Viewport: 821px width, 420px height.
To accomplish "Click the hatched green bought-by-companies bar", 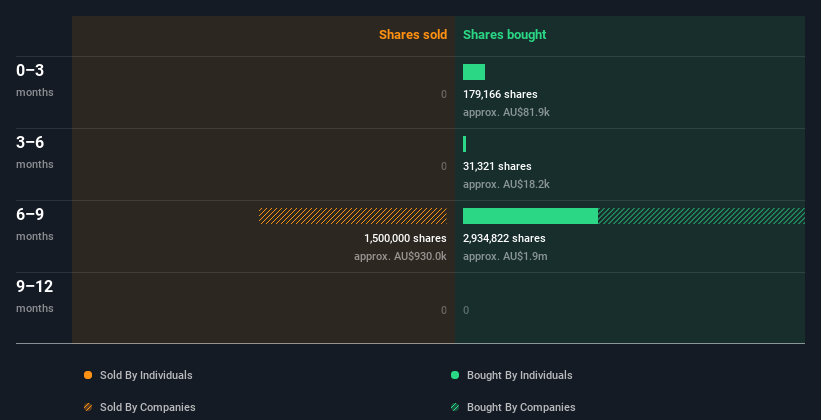I will tap(702, 216).
